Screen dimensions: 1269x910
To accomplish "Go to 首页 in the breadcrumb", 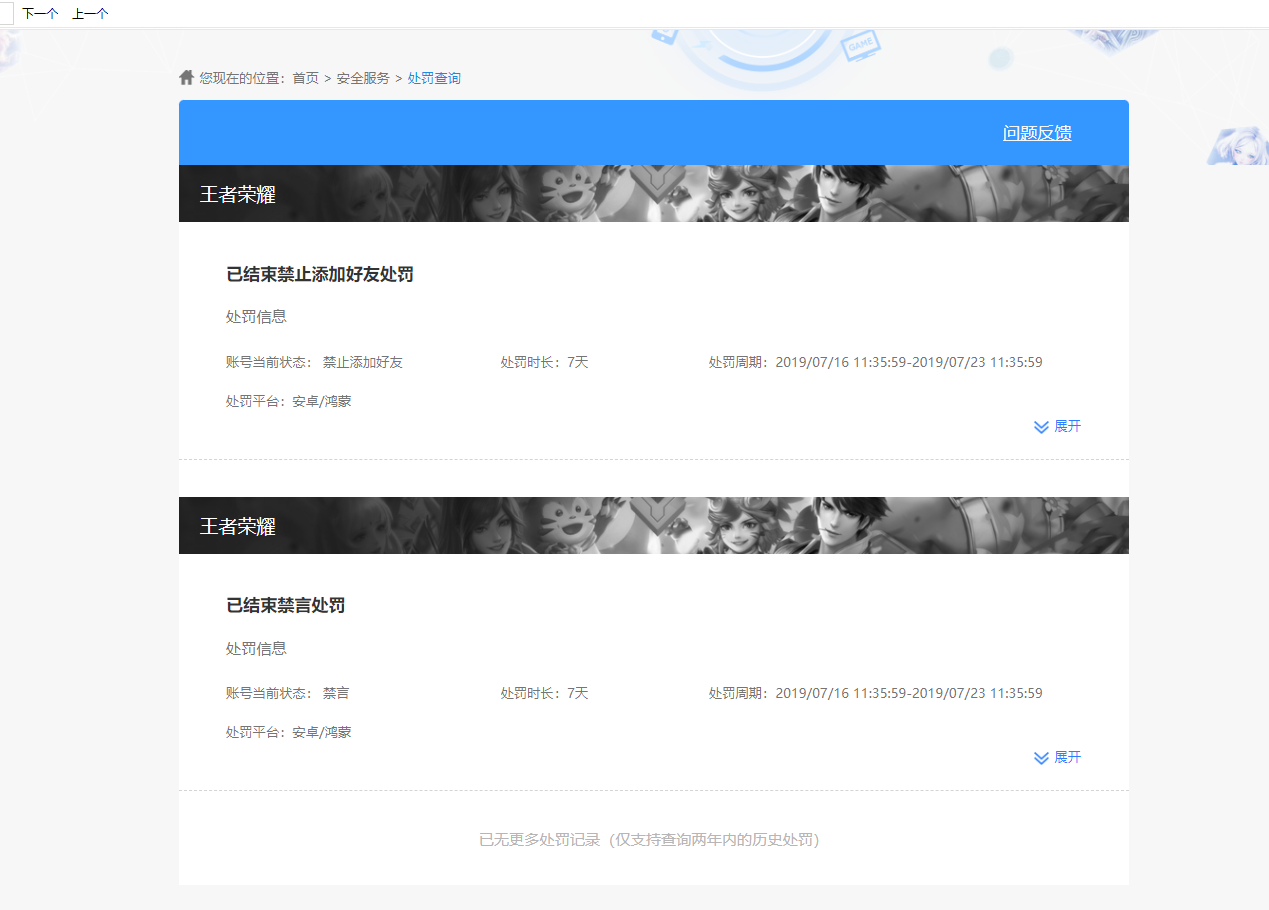I will 305,78.
